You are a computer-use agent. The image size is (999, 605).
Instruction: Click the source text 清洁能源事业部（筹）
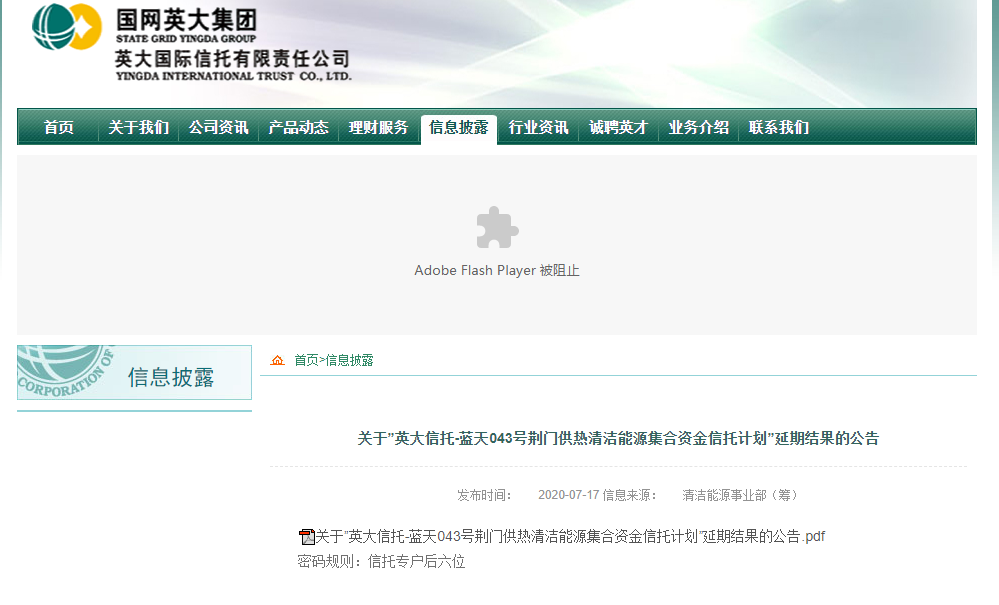[x=740, y=495]
